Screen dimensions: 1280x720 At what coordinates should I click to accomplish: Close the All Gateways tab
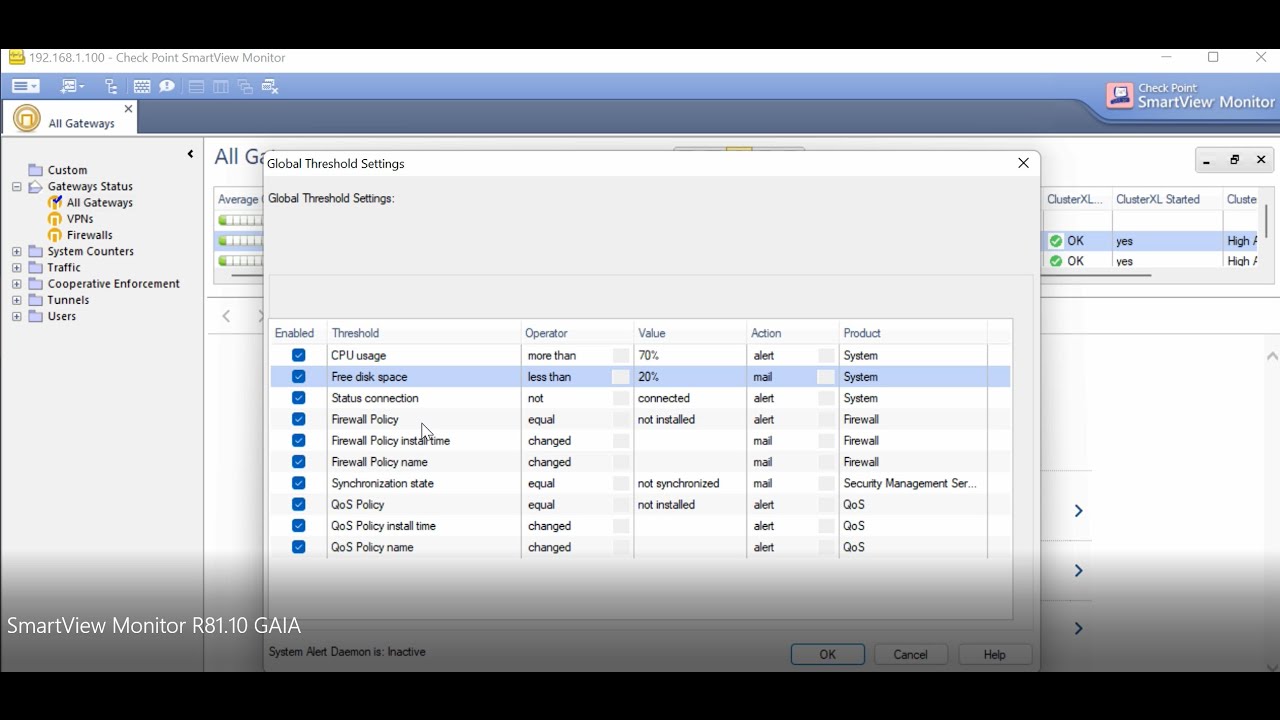coord(128,109)
